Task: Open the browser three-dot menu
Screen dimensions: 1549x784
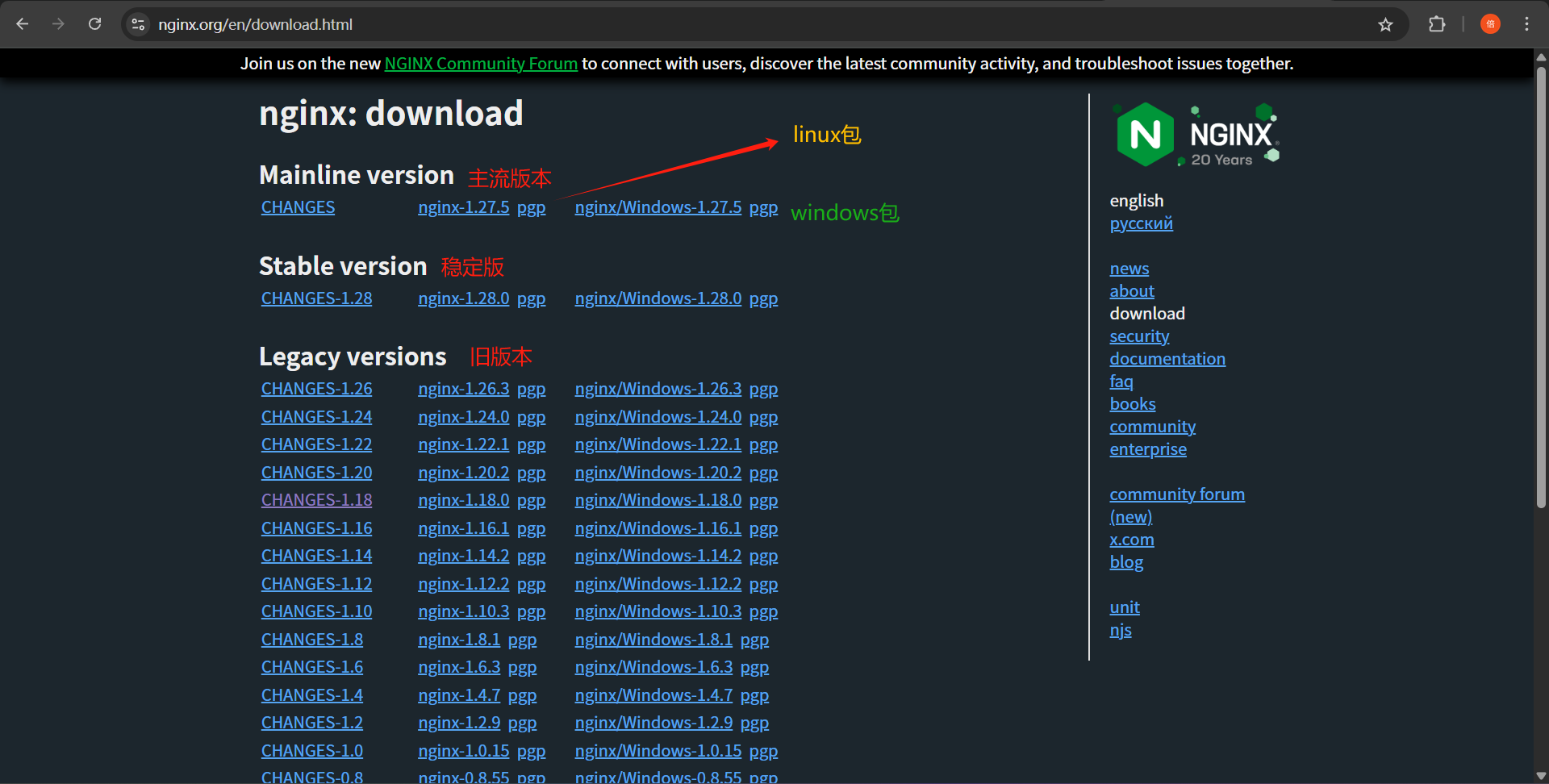Action: 1526,24
